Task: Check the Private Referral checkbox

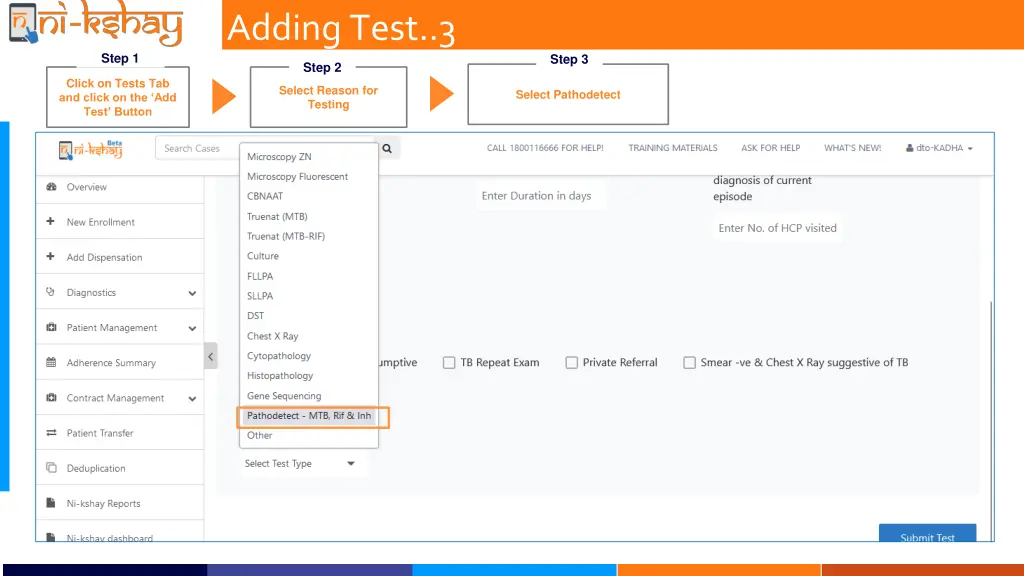Action: click(571, 362)
